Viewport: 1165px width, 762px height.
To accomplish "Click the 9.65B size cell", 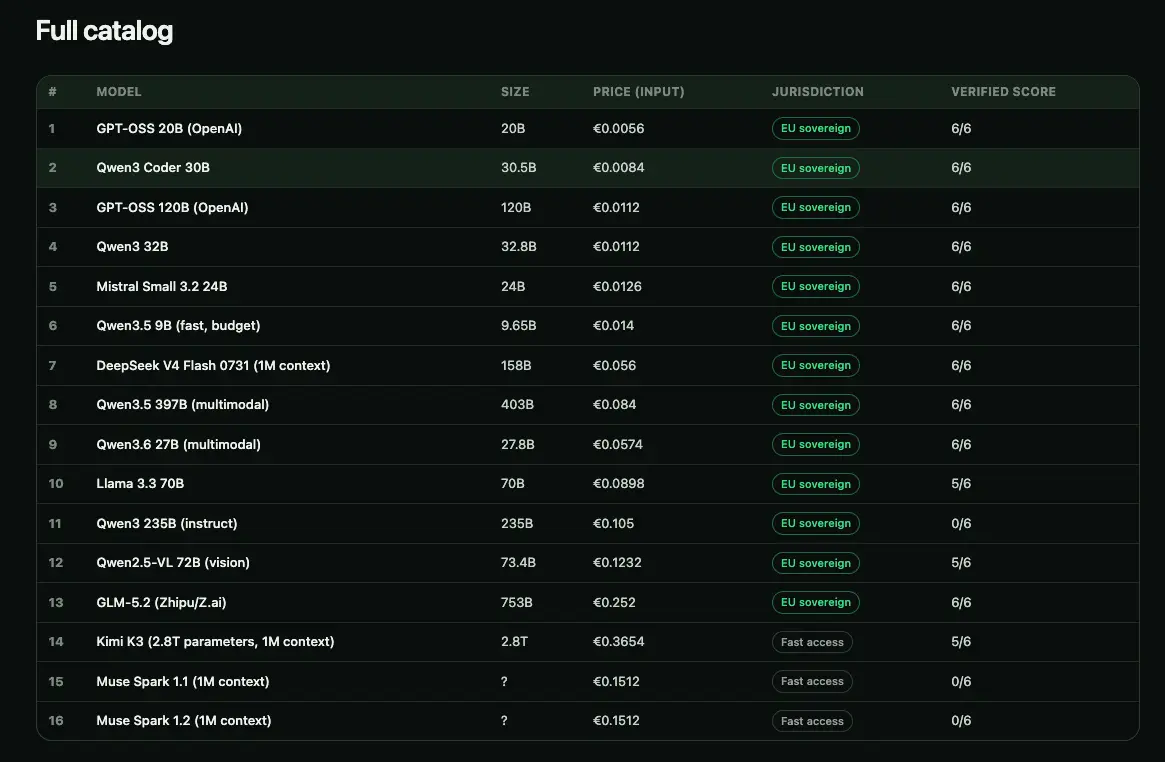I will [x=518, y=326].
